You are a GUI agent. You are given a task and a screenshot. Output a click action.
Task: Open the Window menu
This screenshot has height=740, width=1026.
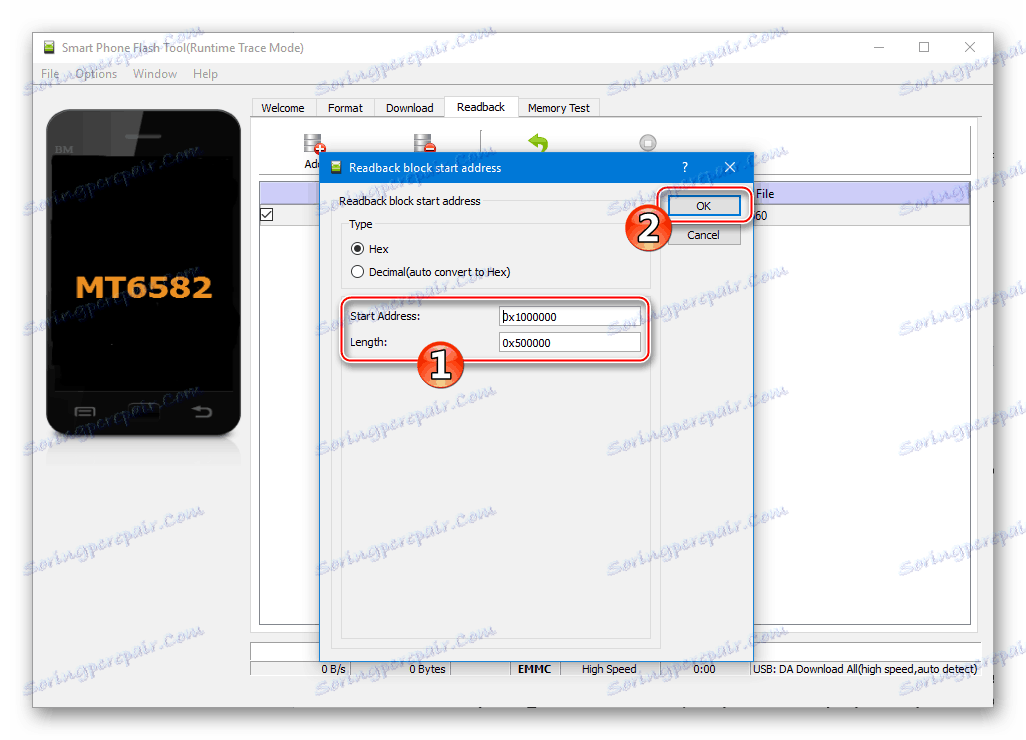155,73
